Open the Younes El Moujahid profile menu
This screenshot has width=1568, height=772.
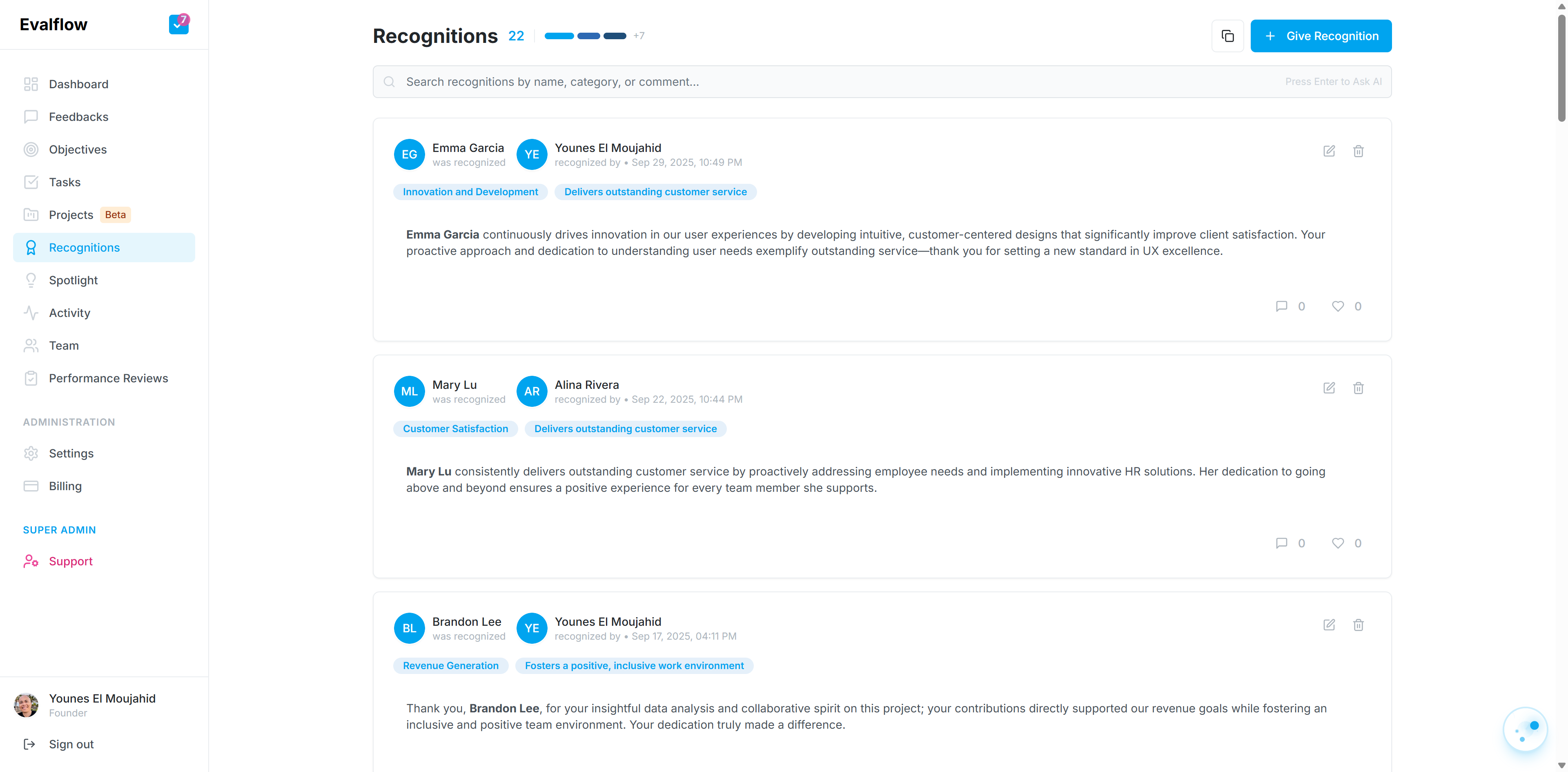102,705
